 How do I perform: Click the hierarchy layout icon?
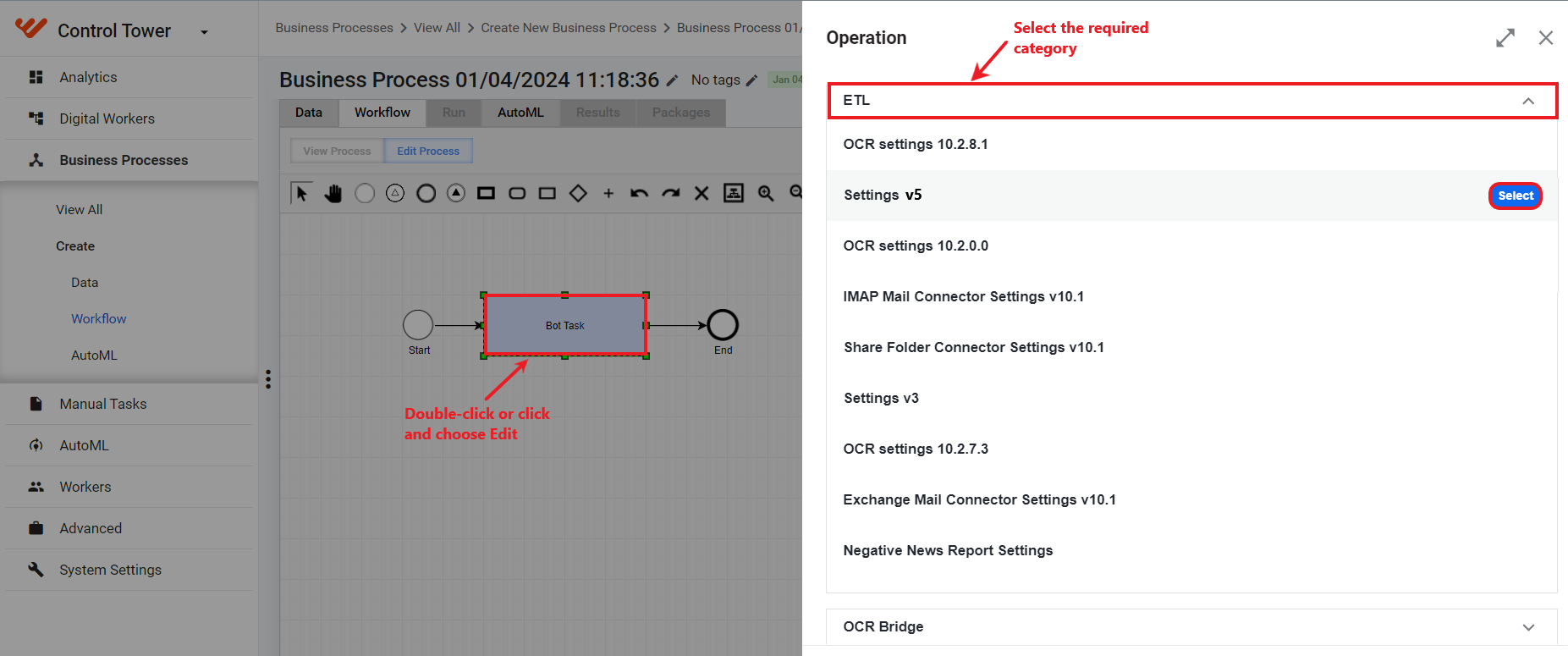[x=734, y=193]
